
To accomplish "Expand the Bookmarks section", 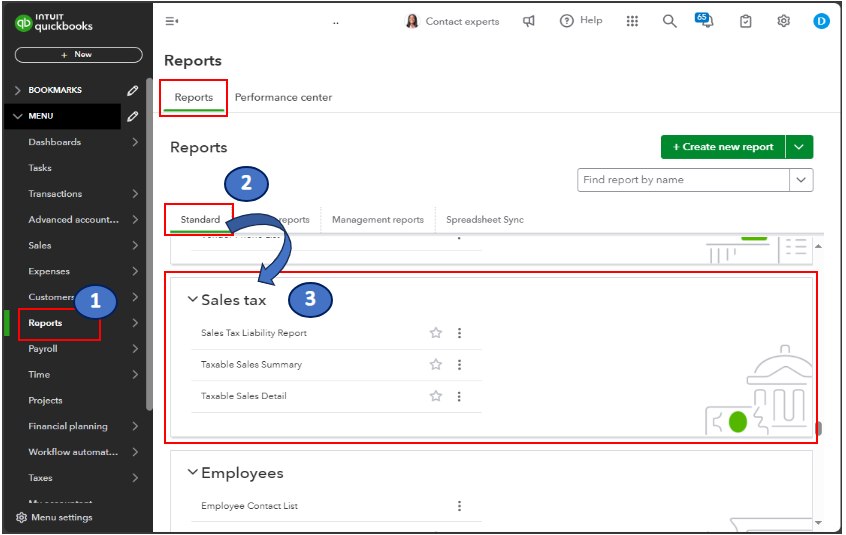I will pos(18,90).
